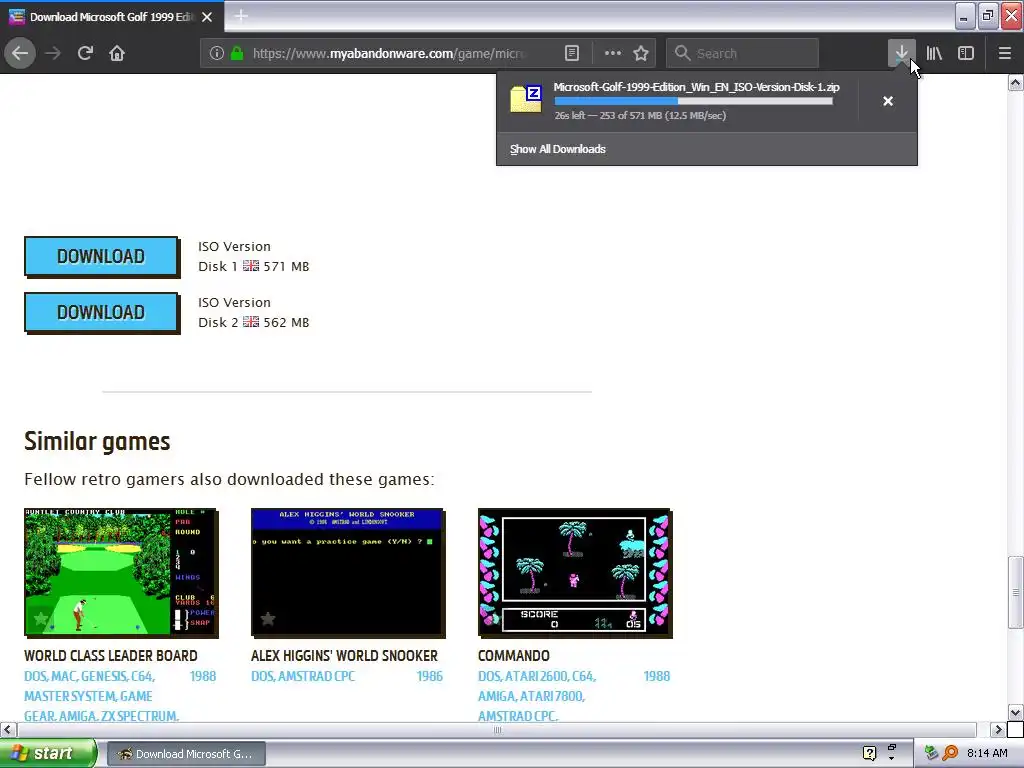Click the download progress bar
Viewport: 1024px width, 768px height.
tap(694, 101)
